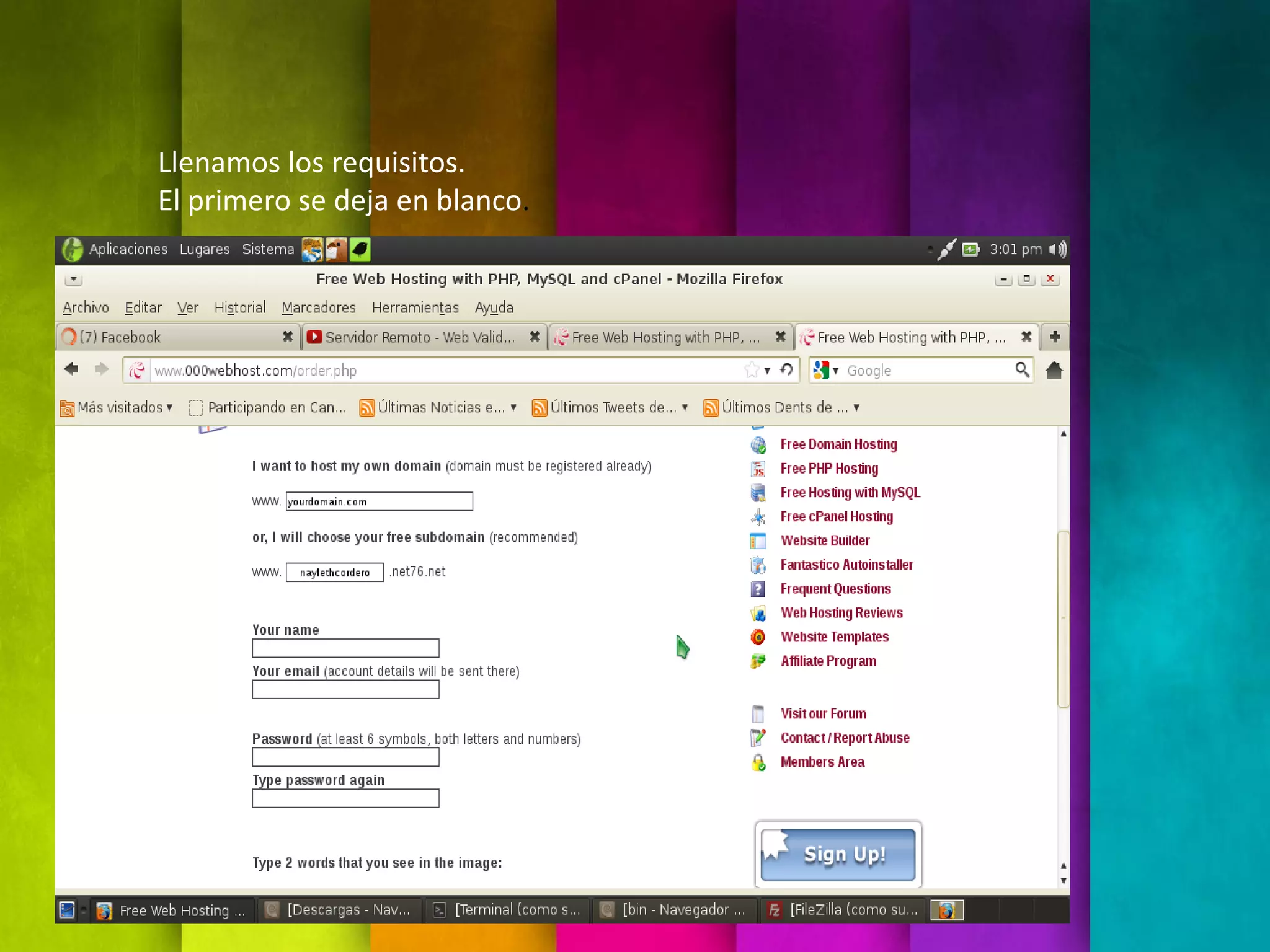Open a new tab with plus button
This screenshot has width=1270, height=952.
coord(1055,337)
